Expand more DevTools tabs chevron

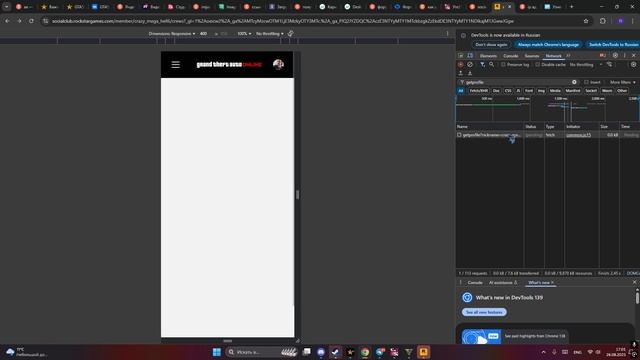pyautogui.click(x=568, y=56)
